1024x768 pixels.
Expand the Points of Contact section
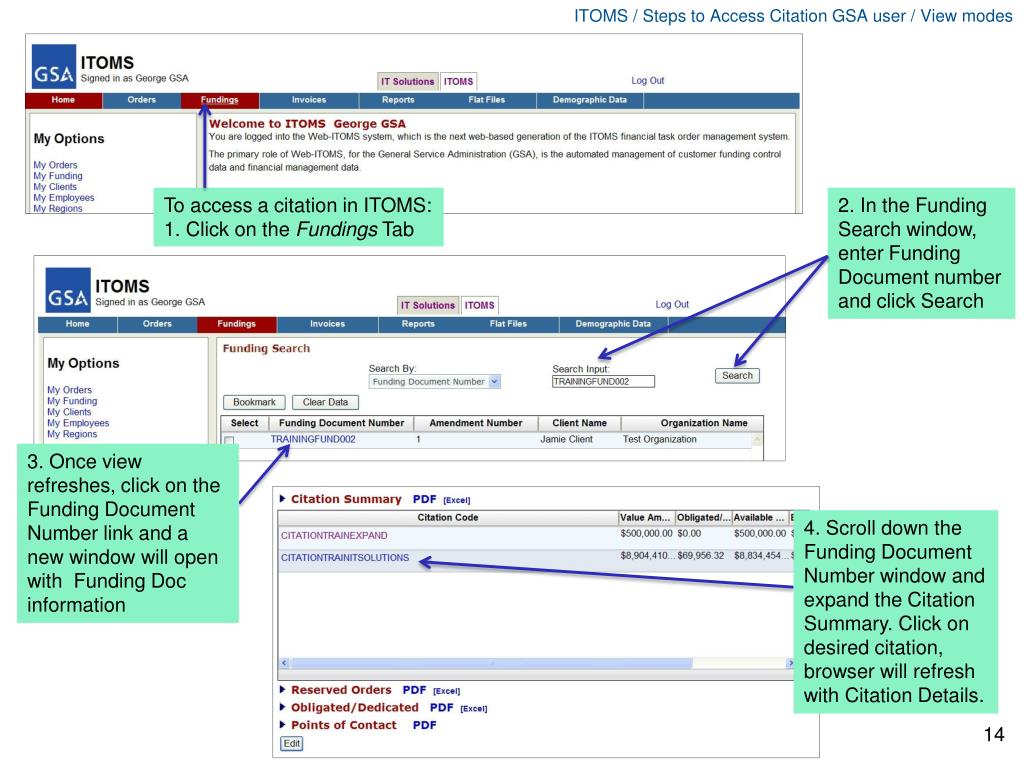pyautogui.click(x=283, y=725)
